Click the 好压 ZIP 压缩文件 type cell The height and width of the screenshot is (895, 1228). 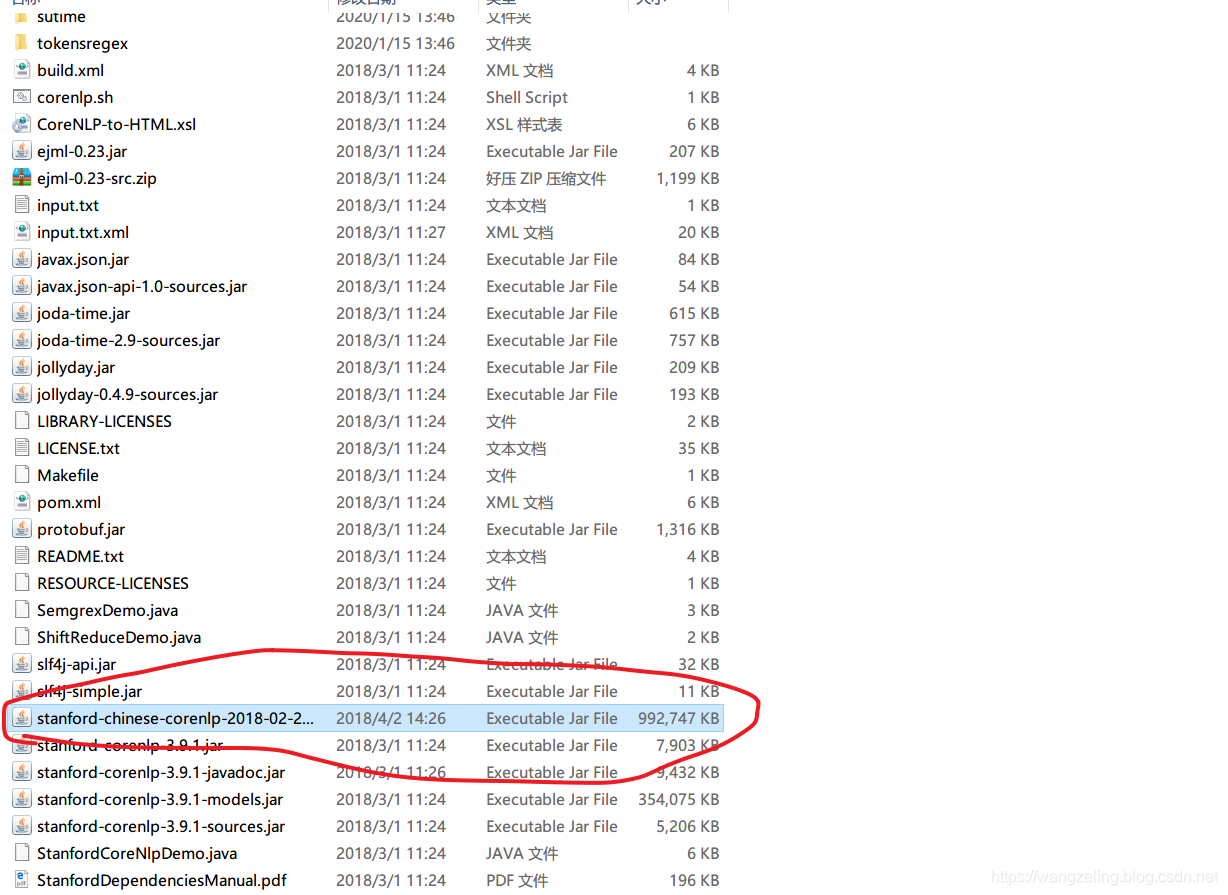coord(546,179)
